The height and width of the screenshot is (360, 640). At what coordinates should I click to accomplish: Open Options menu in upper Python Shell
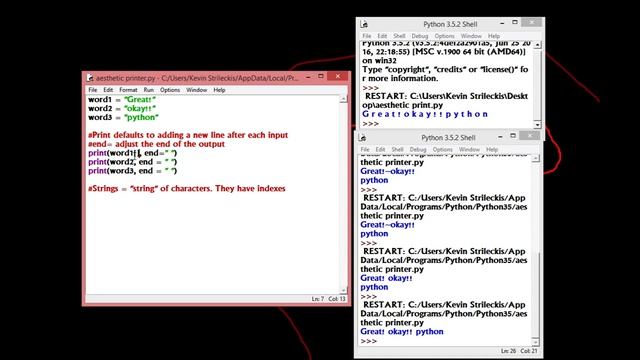[444, 36]
